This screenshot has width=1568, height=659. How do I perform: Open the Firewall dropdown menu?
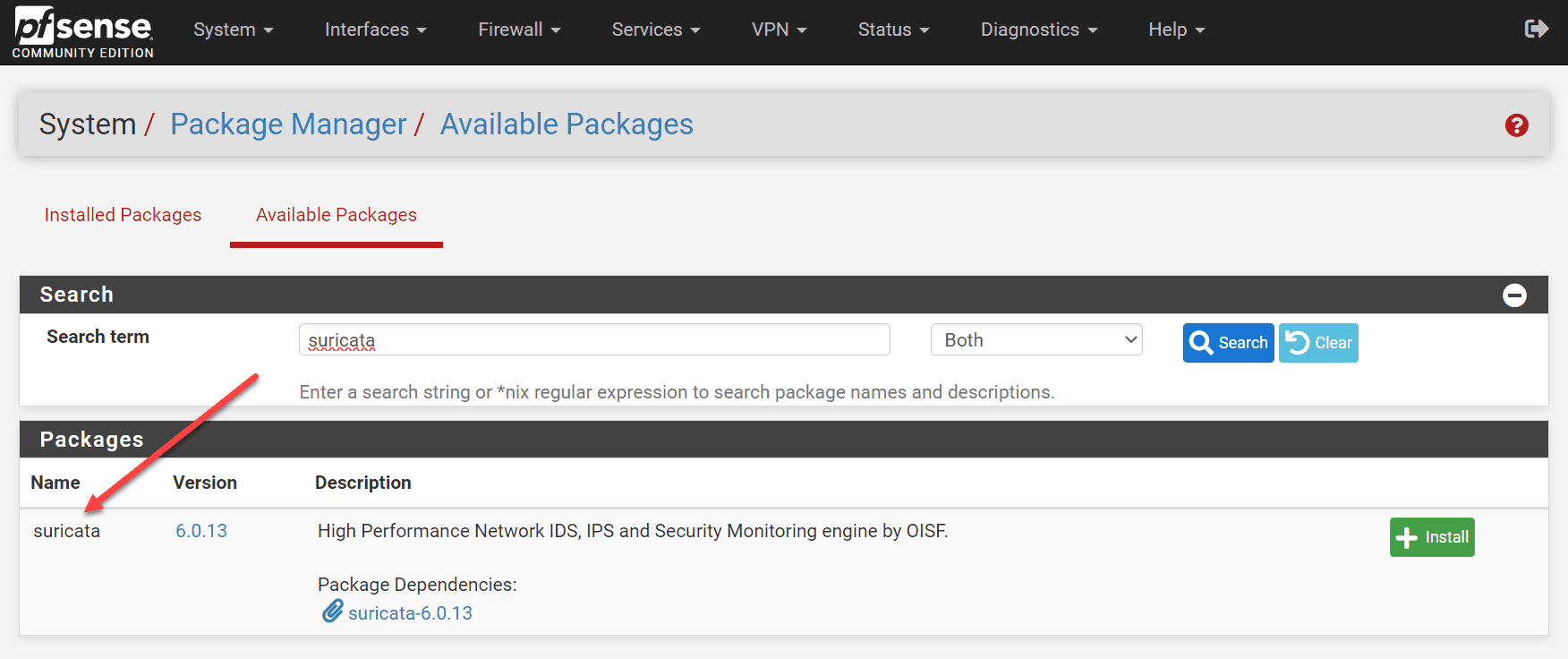pyautogui.click(x=519, y=30)
